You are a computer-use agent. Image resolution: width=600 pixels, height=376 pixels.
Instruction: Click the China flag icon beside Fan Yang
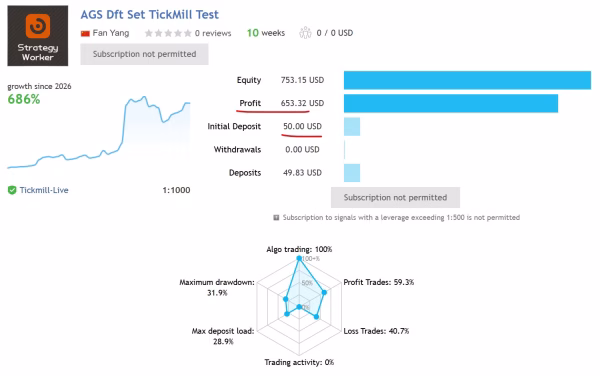click(x=85, y=34)
